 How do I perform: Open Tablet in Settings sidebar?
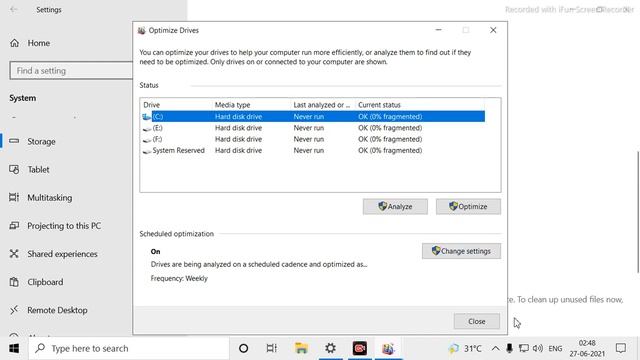tap(38, 170)
